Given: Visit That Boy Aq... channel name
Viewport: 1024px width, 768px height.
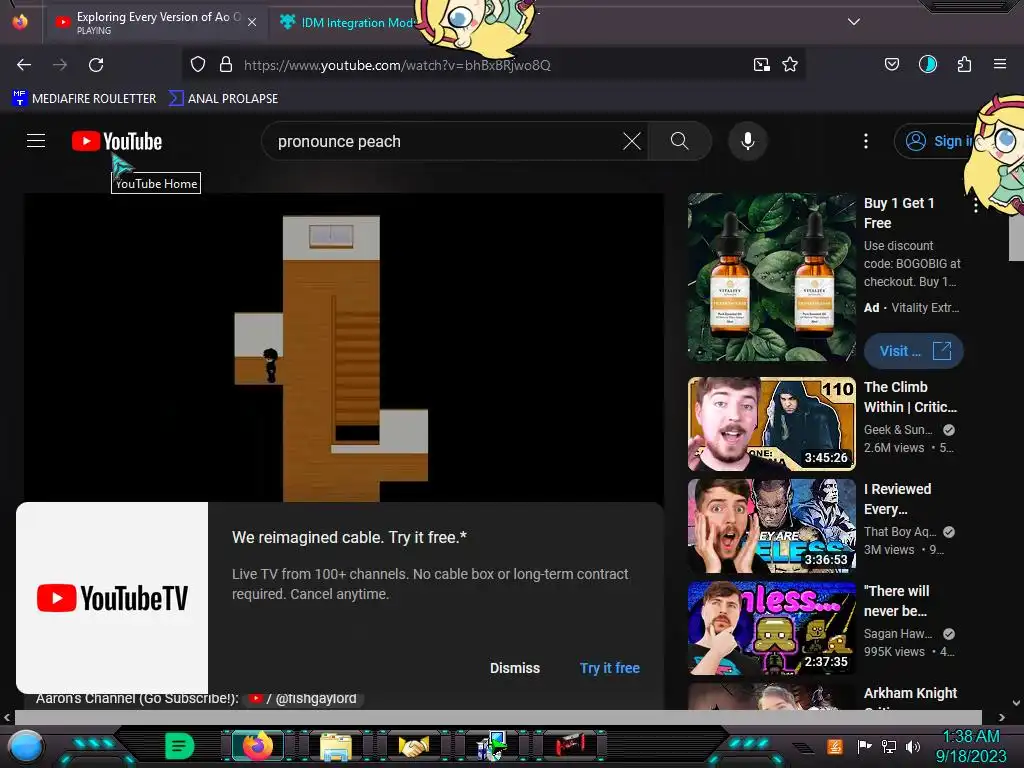Looking at the screenshot, I should (900, 532).
